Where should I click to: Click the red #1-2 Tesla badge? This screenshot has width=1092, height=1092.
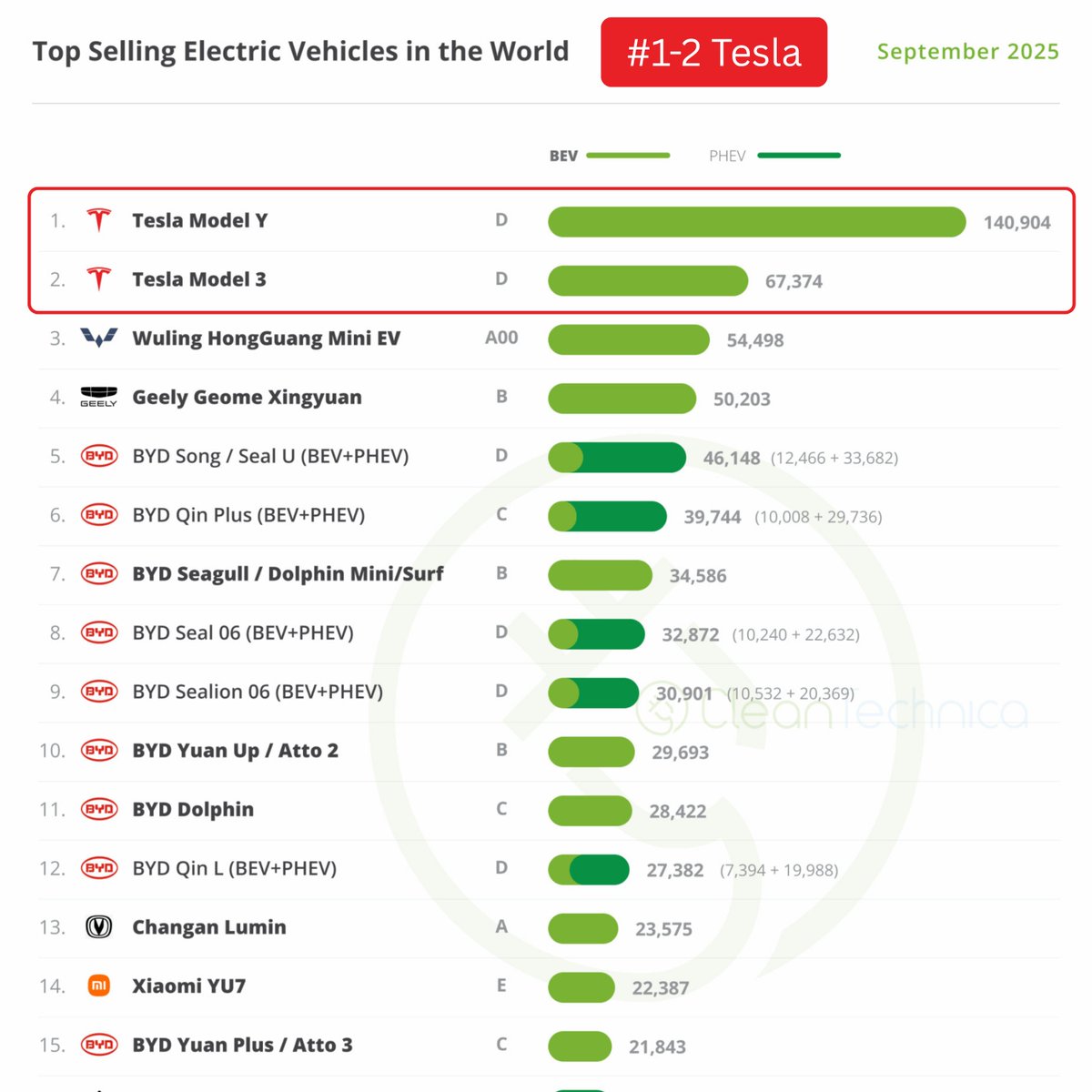pos(713,53)
